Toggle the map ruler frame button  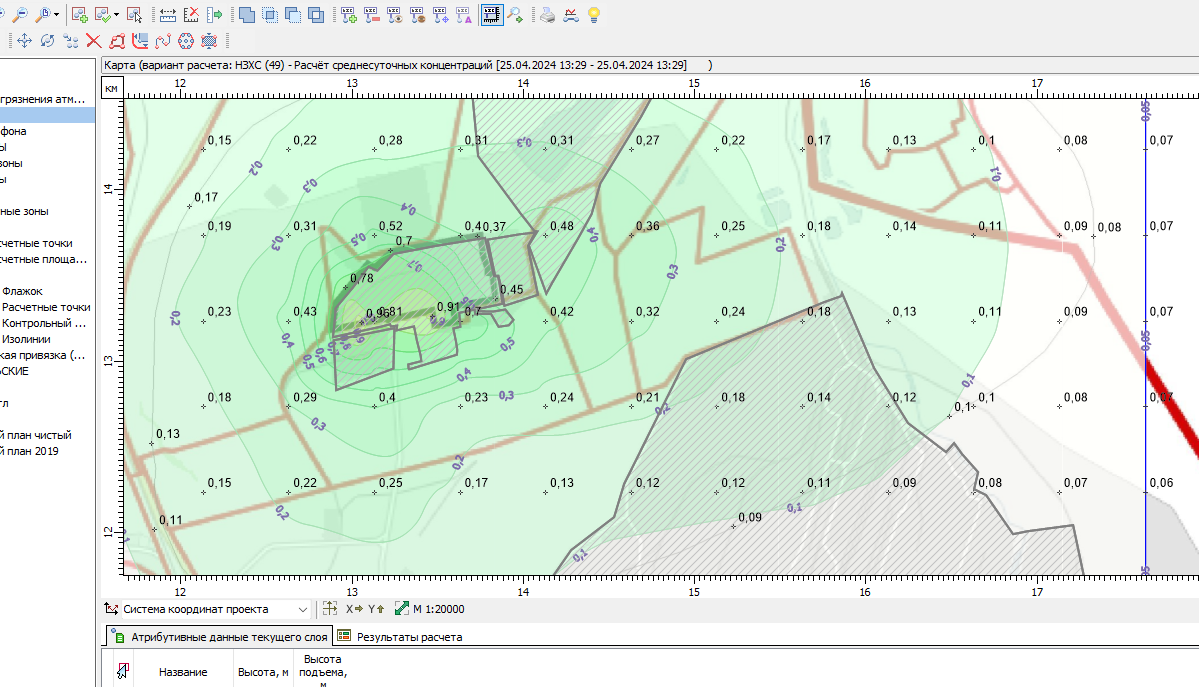pos(491,15)
